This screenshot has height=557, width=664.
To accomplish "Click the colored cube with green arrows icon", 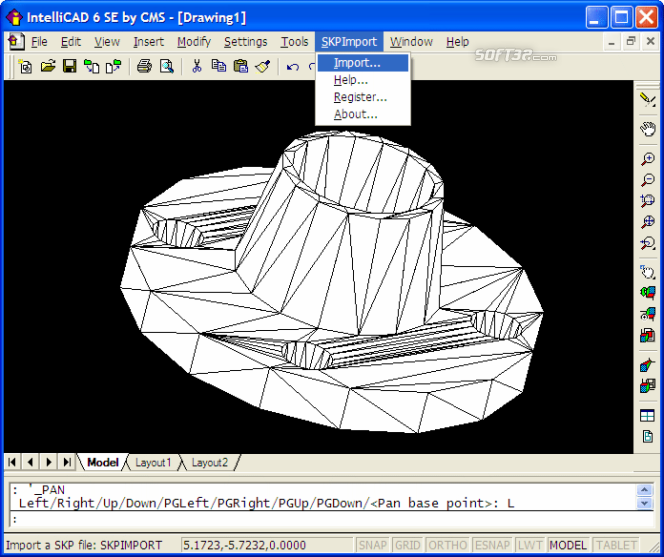I will [647, 293].
